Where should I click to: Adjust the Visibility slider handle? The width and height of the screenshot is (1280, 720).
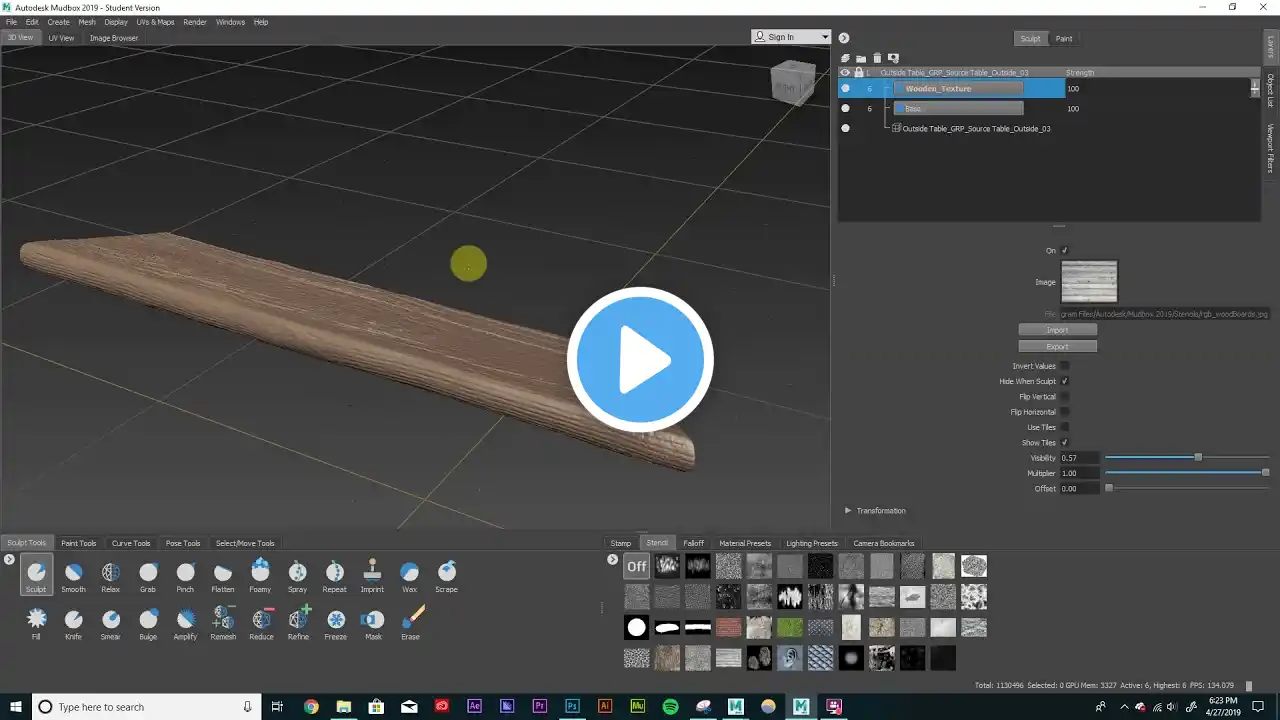click(x=1198, y=457)
